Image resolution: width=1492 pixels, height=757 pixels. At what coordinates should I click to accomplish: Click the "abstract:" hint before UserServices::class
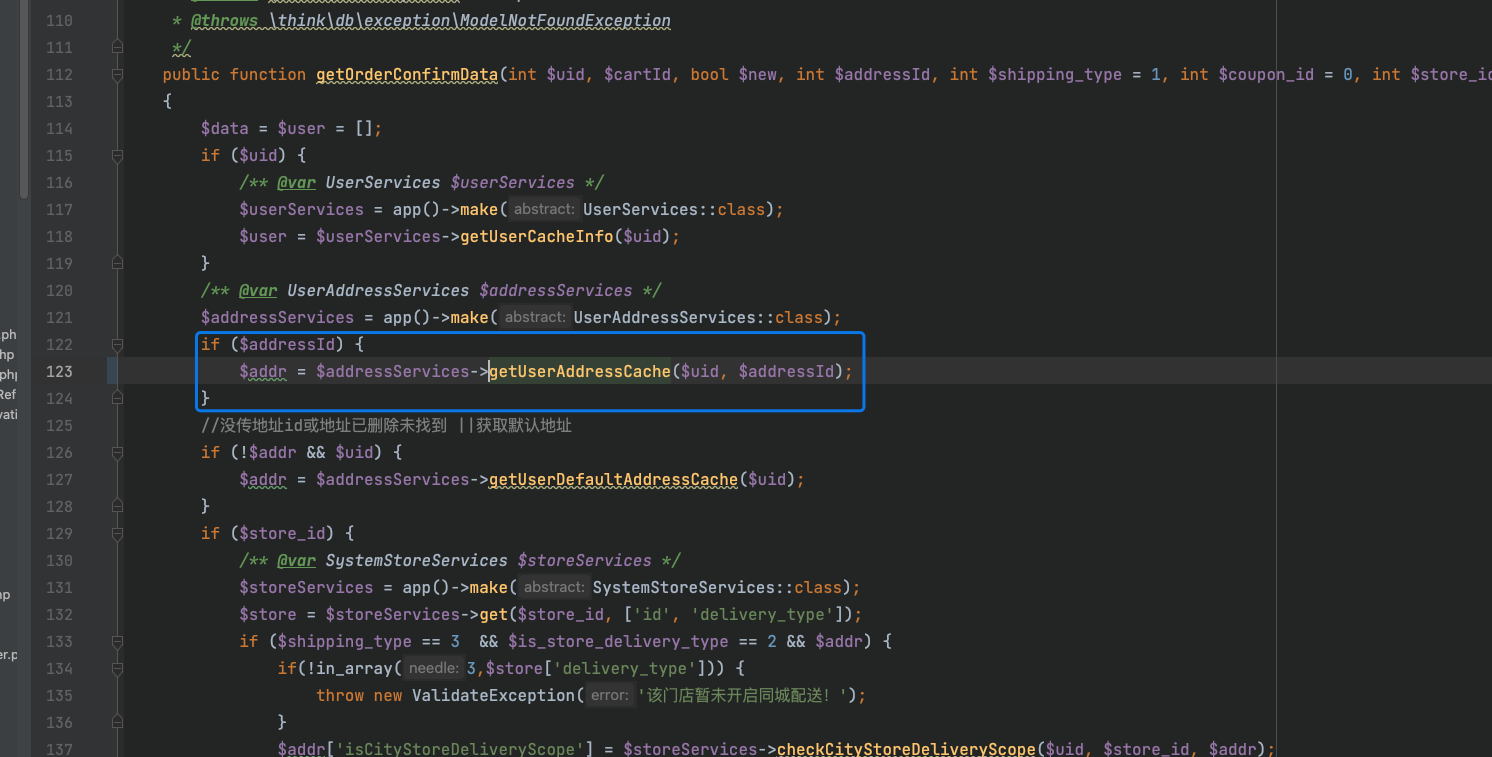545,210
